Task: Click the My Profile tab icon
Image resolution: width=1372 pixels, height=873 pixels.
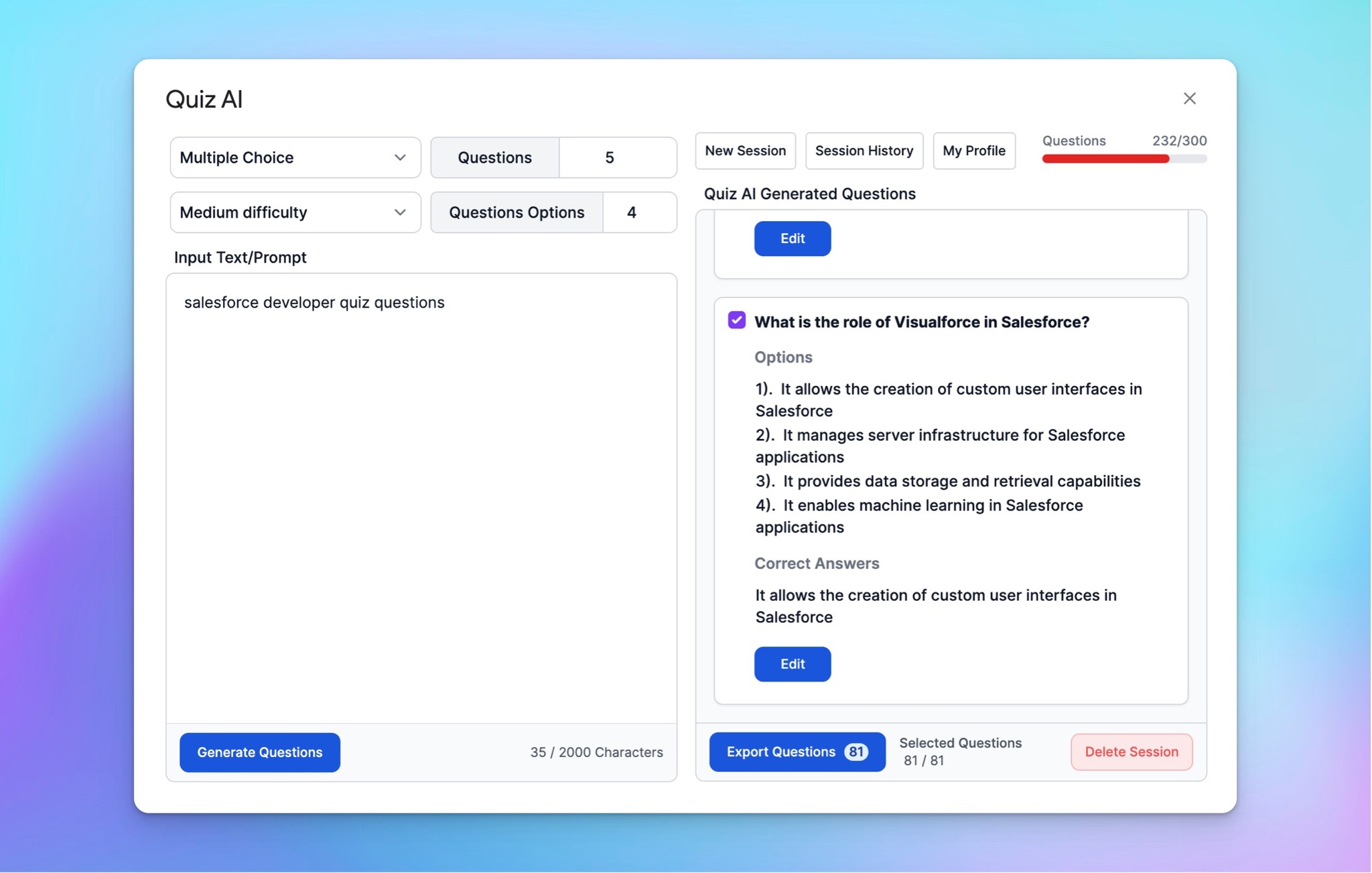Action: (973, 150)
